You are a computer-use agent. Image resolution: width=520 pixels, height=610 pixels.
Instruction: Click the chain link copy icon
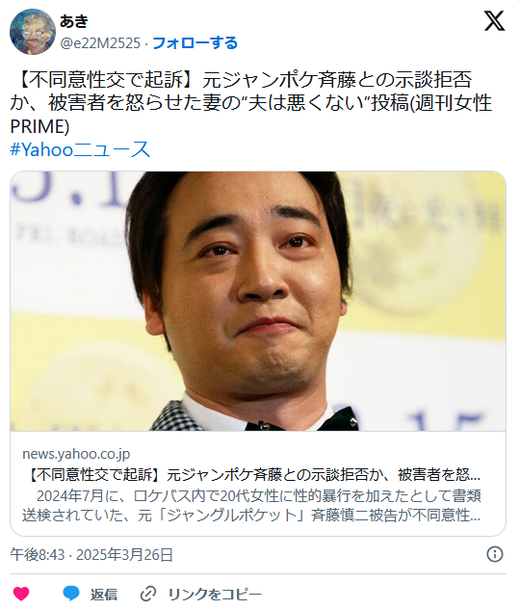(148, 594)
